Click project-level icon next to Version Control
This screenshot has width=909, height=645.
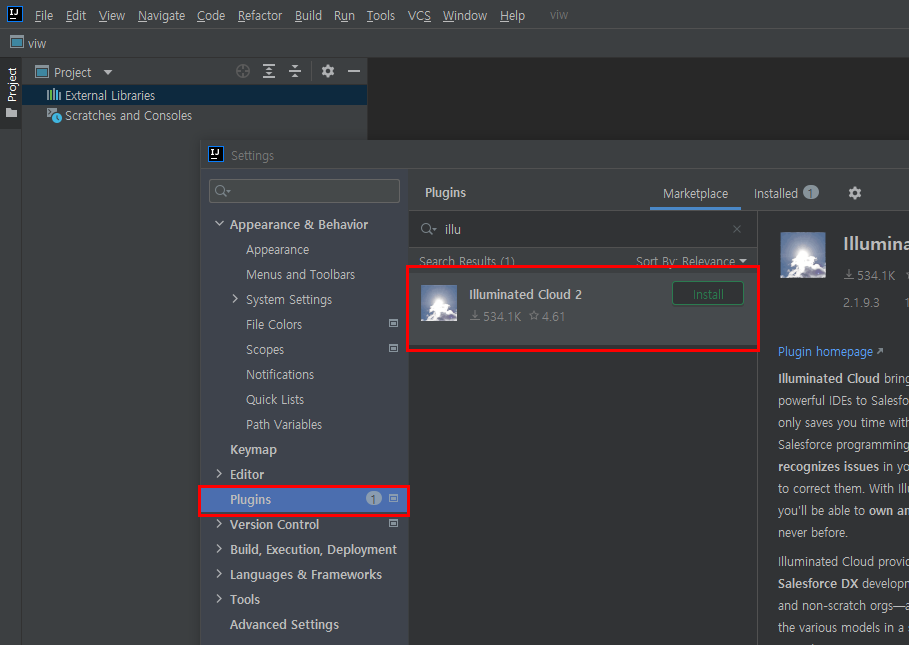tap(393, 523)
